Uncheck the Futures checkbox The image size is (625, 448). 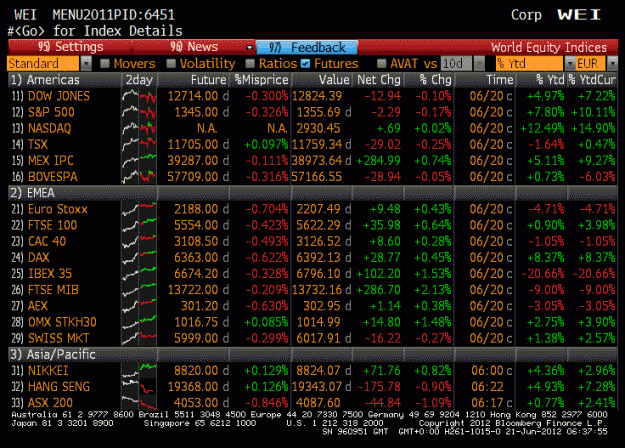[x=305, y=63]
